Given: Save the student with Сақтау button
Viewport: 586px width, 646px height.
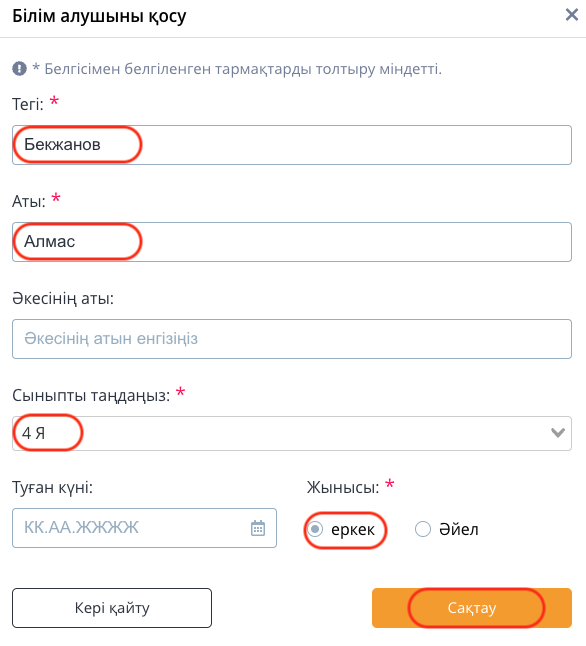Looking at the screenshot, I should tap(472, 608).
